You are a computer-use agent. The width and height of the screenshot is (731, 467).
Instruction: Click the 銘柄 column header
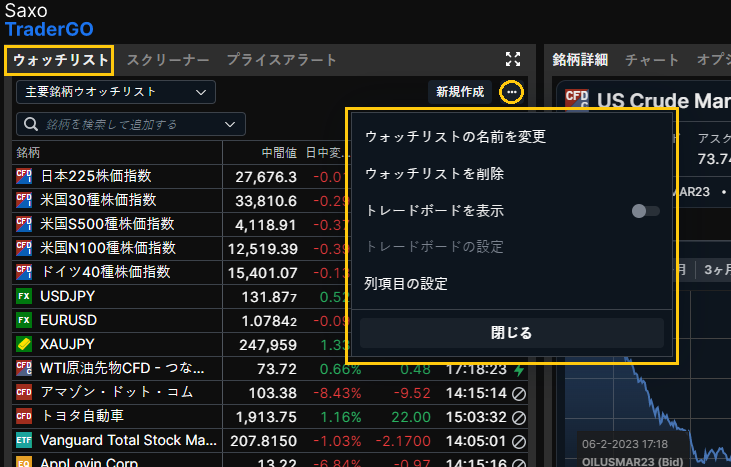click(28, 153)
